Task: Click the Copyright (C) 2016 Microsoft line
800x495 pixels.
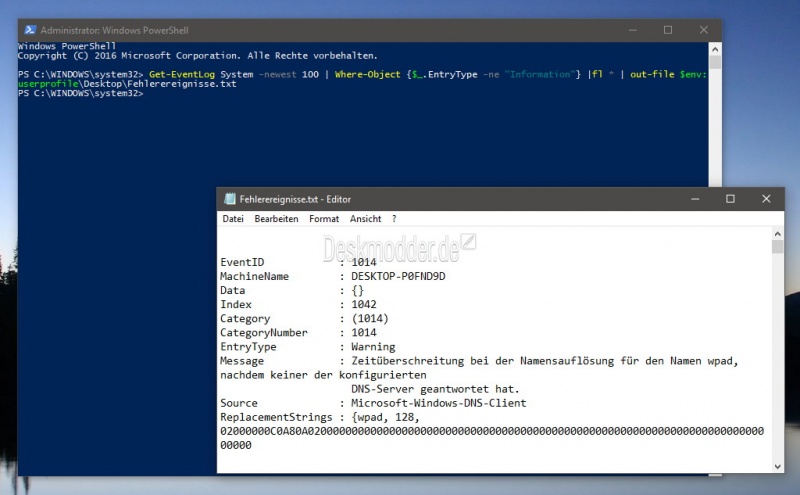Action: tap(197, 56)
